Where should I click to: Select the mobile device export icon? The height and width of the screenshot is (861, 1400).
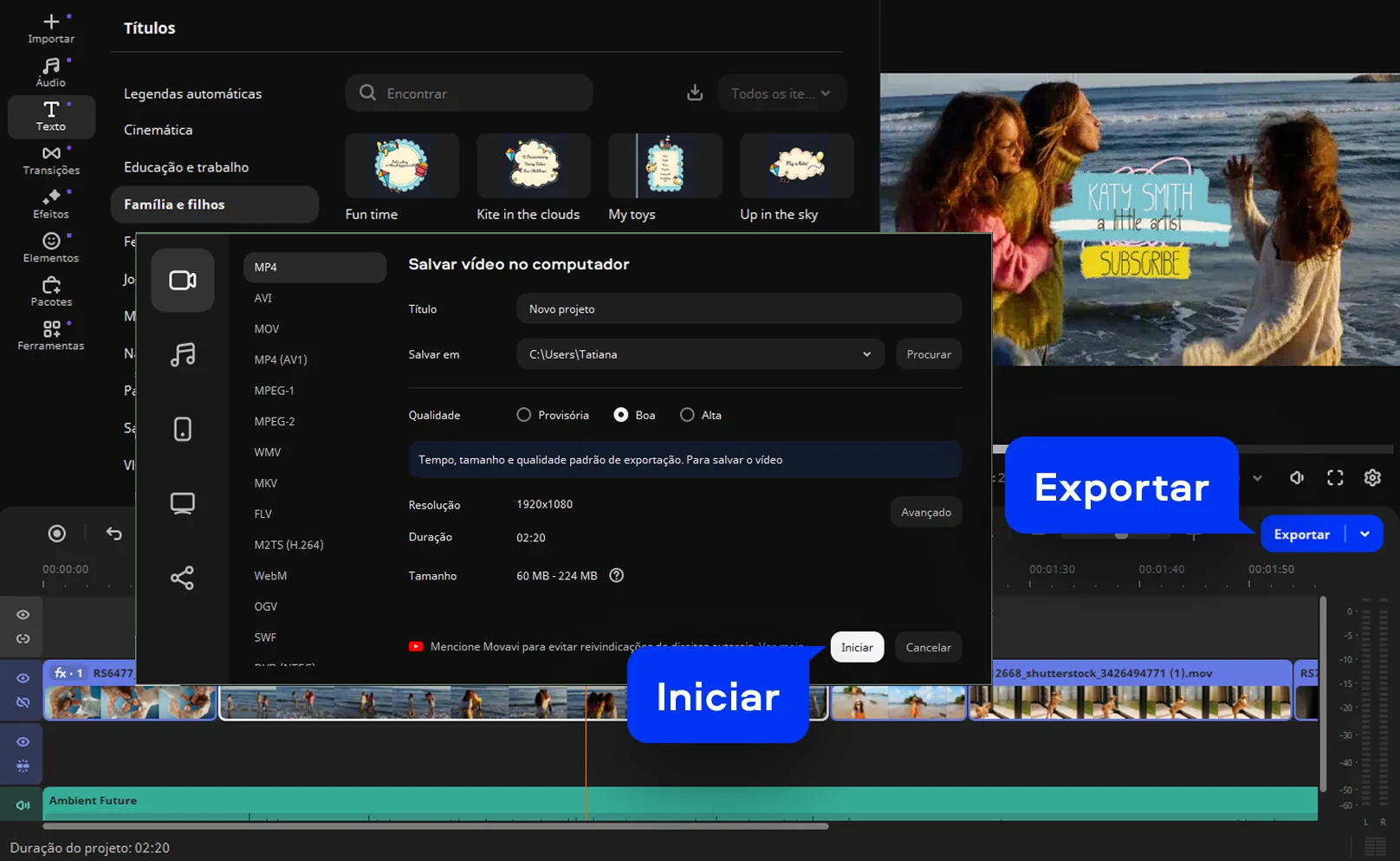[x=182, y=429]
